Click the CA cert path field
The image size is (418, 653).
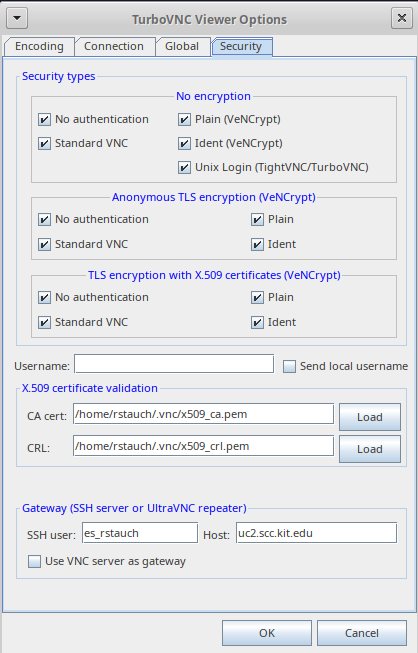point(203,414)
